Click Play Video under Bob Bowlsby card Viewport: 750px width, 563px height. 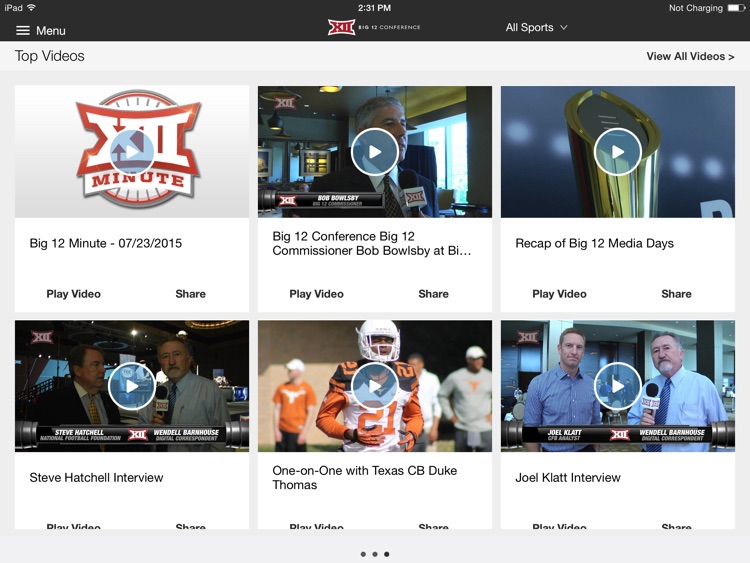coord(317,294)
